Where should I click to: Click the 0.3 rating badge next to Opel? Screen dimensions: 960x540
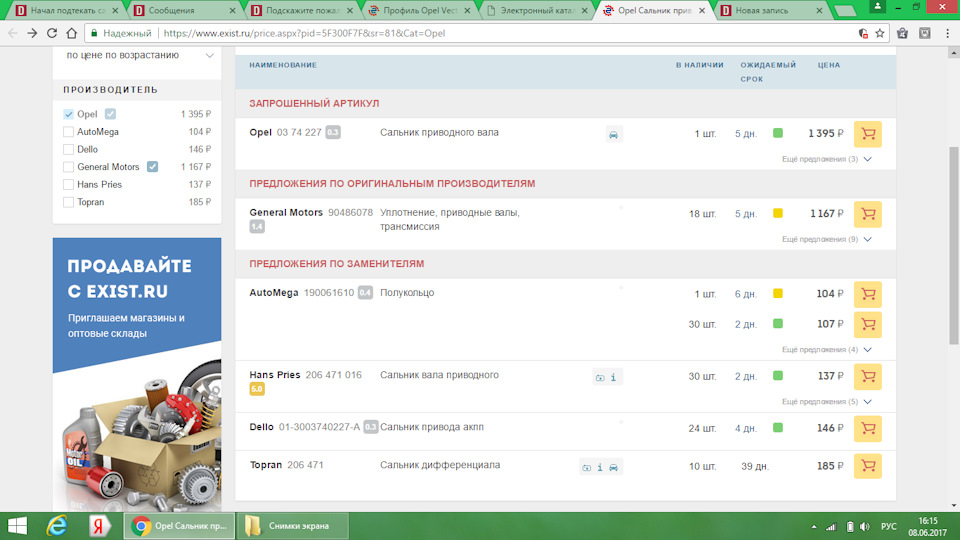332,132
